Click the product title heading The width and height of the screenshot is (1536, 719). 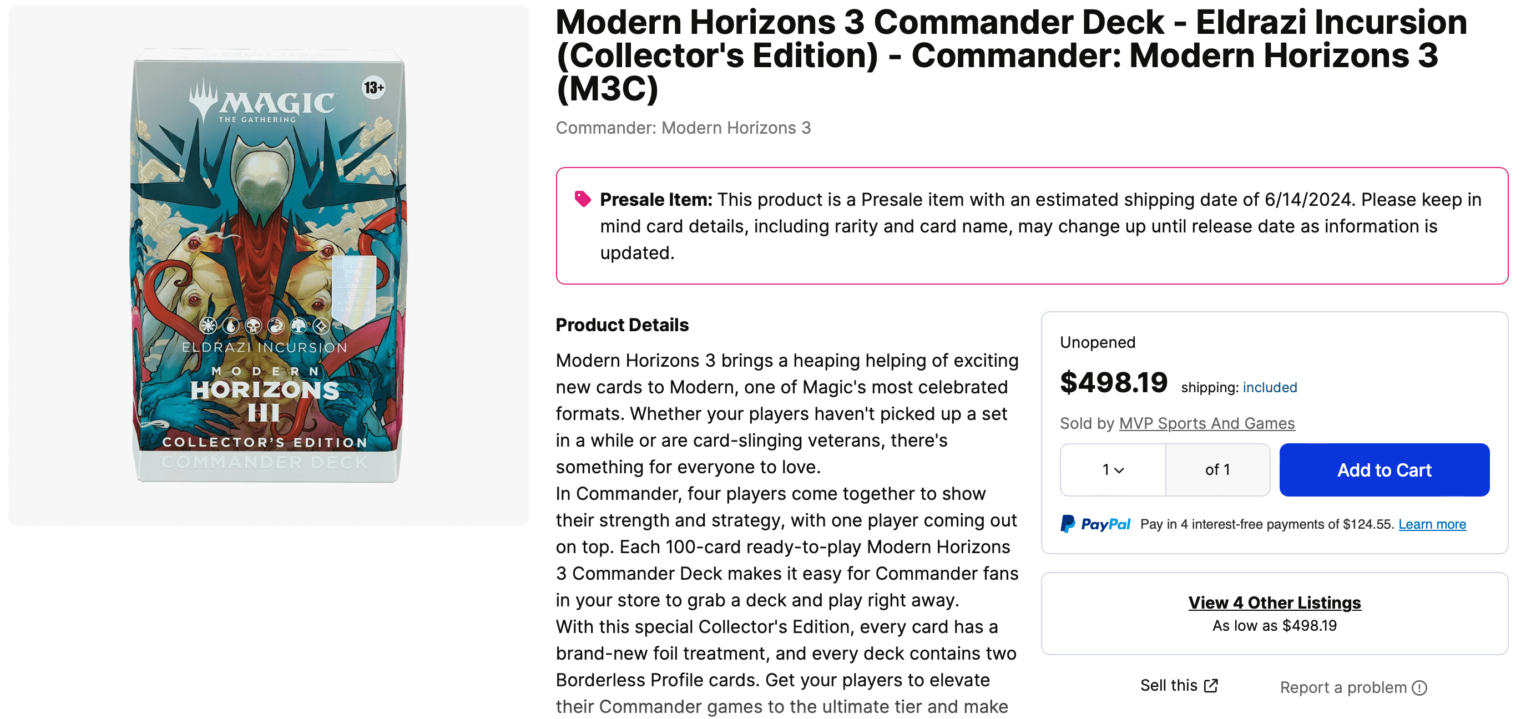click(1011, 55)
